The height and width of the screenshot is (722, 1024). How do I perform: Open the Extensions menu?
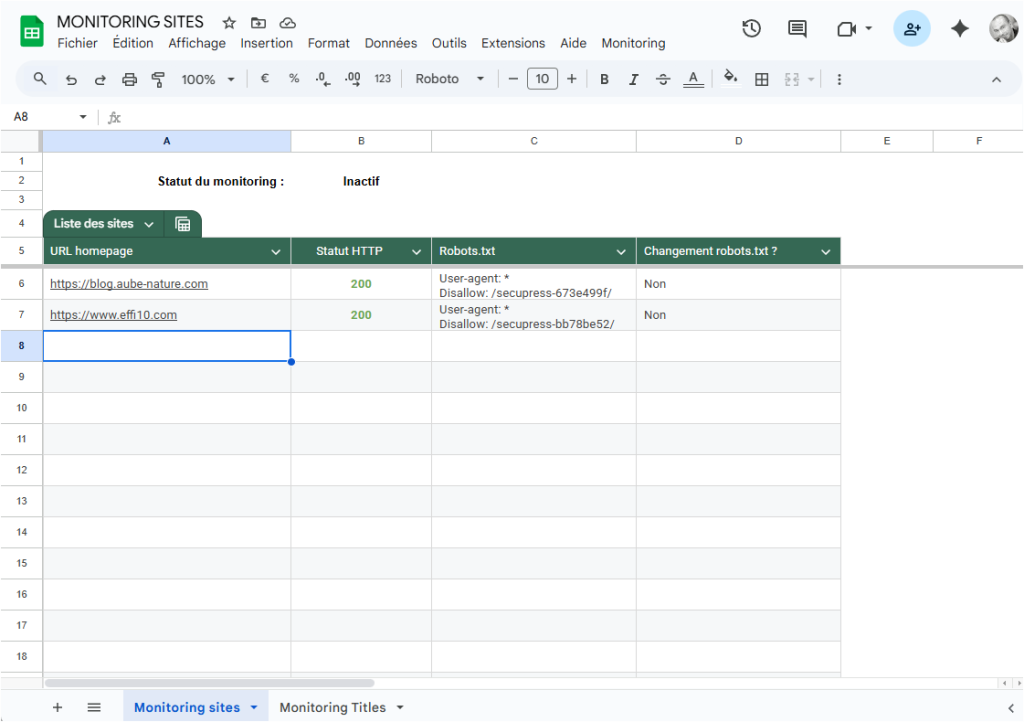pos(513,43)
